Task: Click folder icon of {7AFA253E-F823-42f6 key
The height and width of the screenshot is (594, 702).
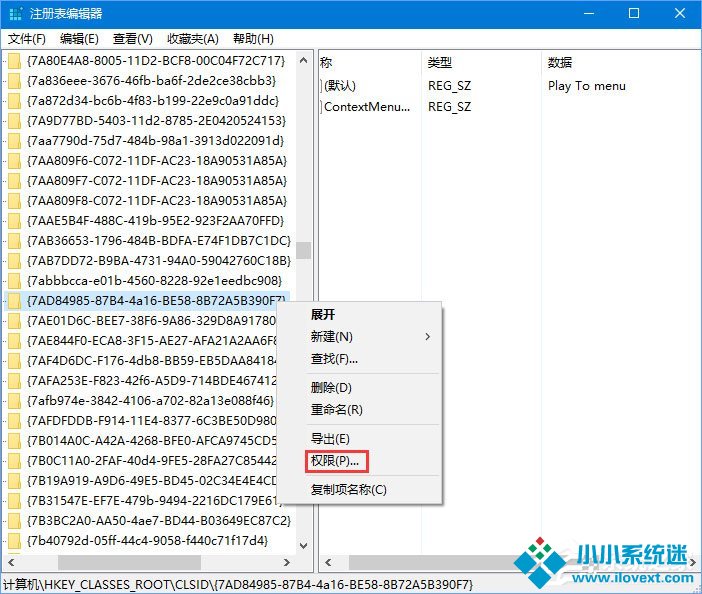Action: point(14,381)
